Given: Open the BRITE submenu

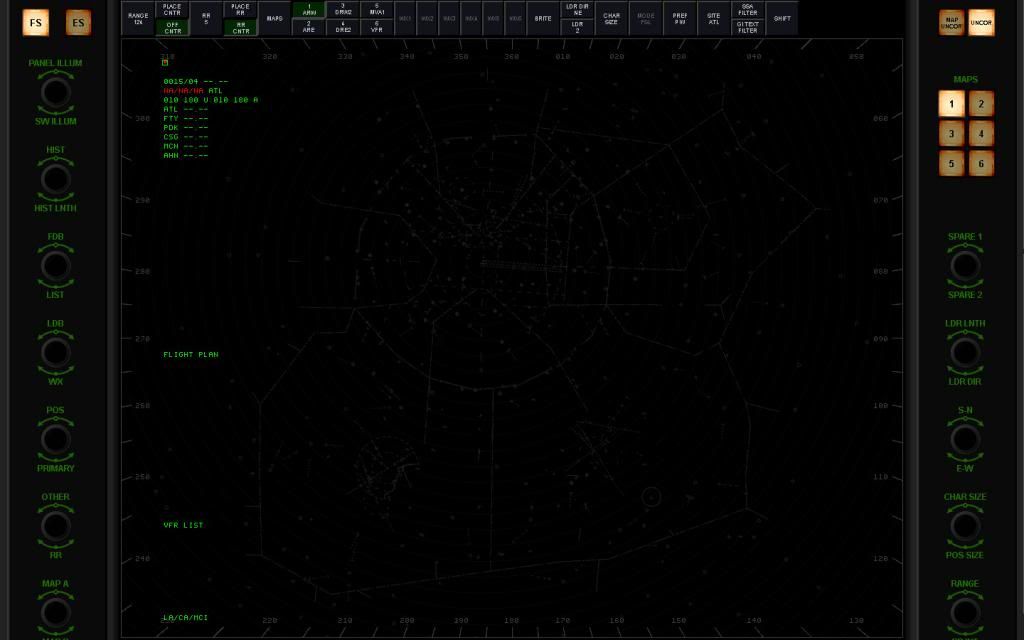Looking at the screenshot, I should (543, 19).
